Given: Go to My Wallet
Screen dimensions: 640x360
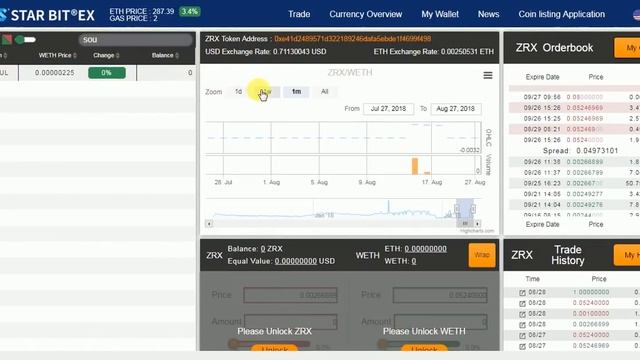Looking at the screenshot, I should 440,14.
